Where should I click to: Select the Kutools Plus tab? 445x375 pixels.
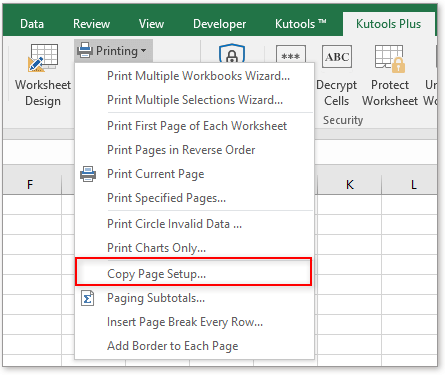point(388,24)
